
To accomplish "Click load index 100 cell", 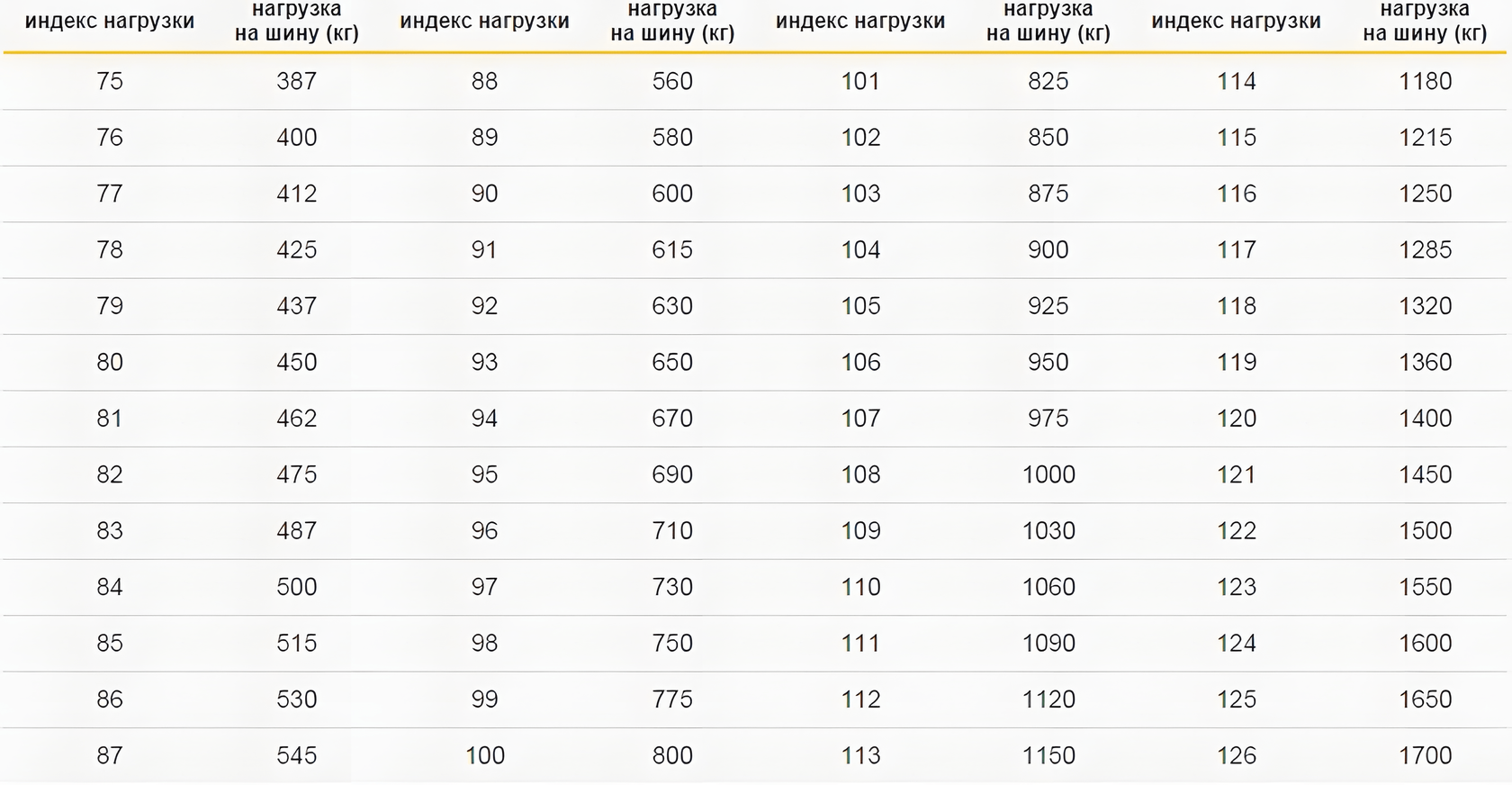I will click(485, 755).
